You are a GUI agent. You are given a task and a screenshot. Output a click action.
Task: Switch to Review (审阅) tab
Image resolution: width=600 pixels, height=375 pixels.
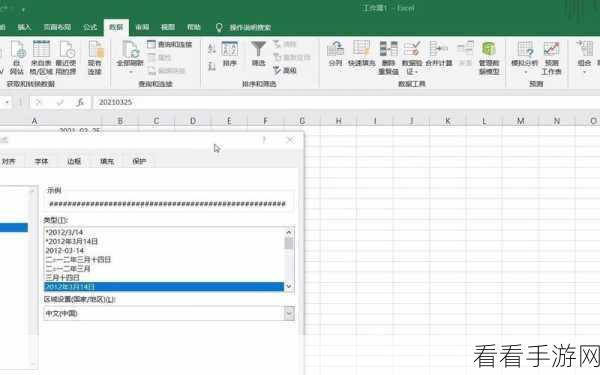[142, 27]
